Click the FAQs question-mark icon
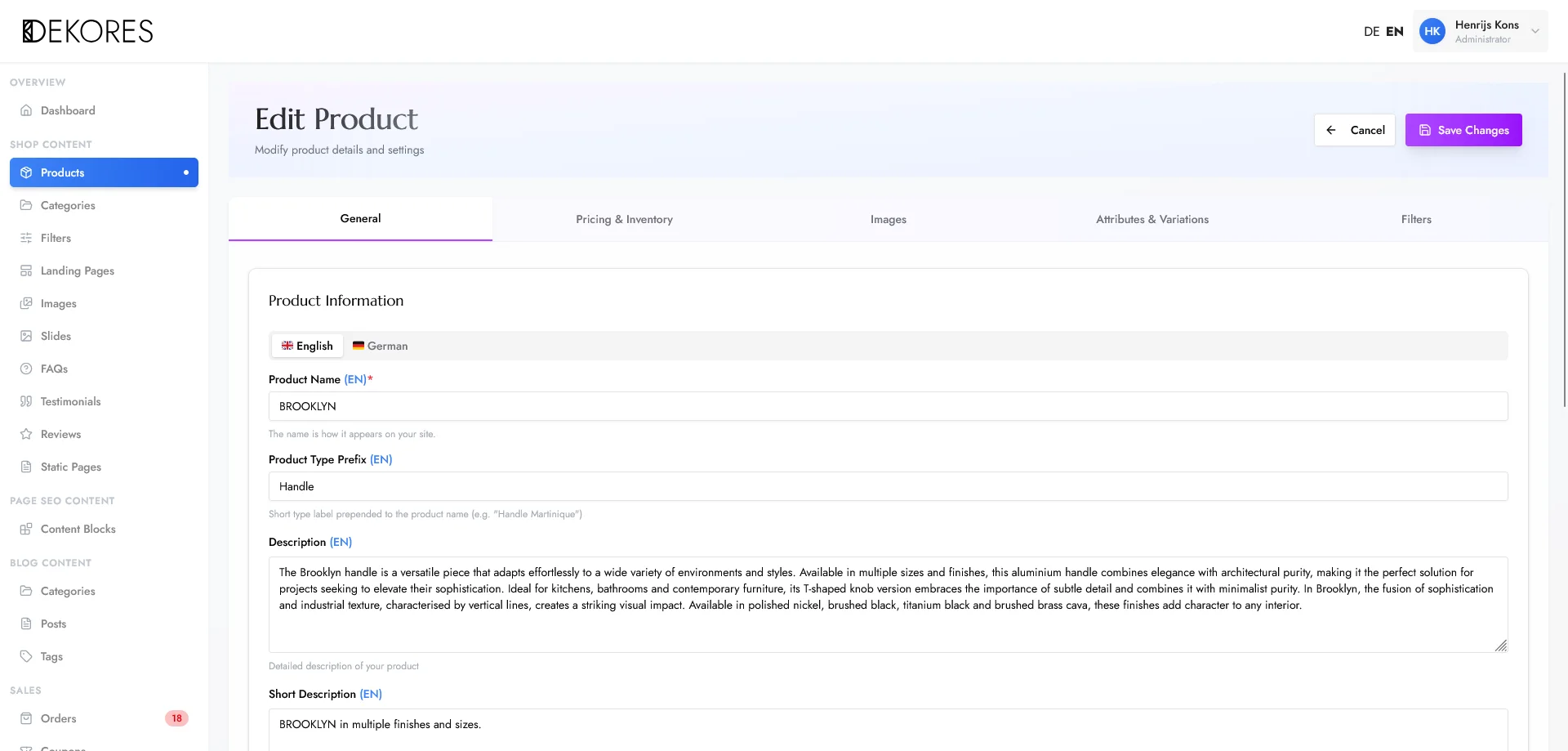The image size is (1568, 751). point(26,369)
